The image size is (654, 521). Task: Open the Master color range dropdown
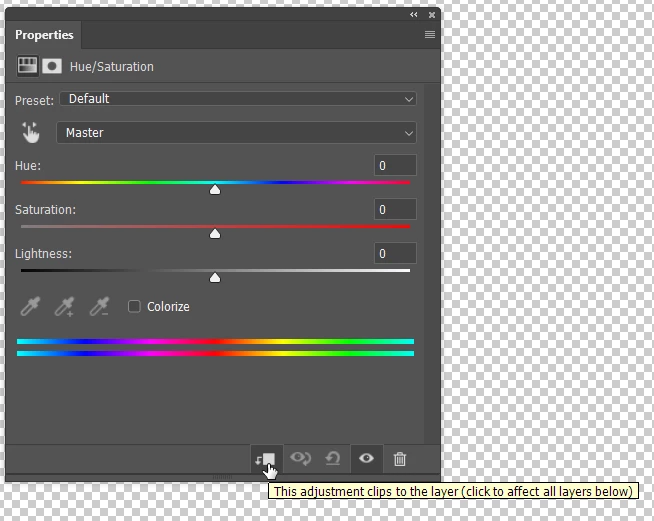click(x=236, y=133)
